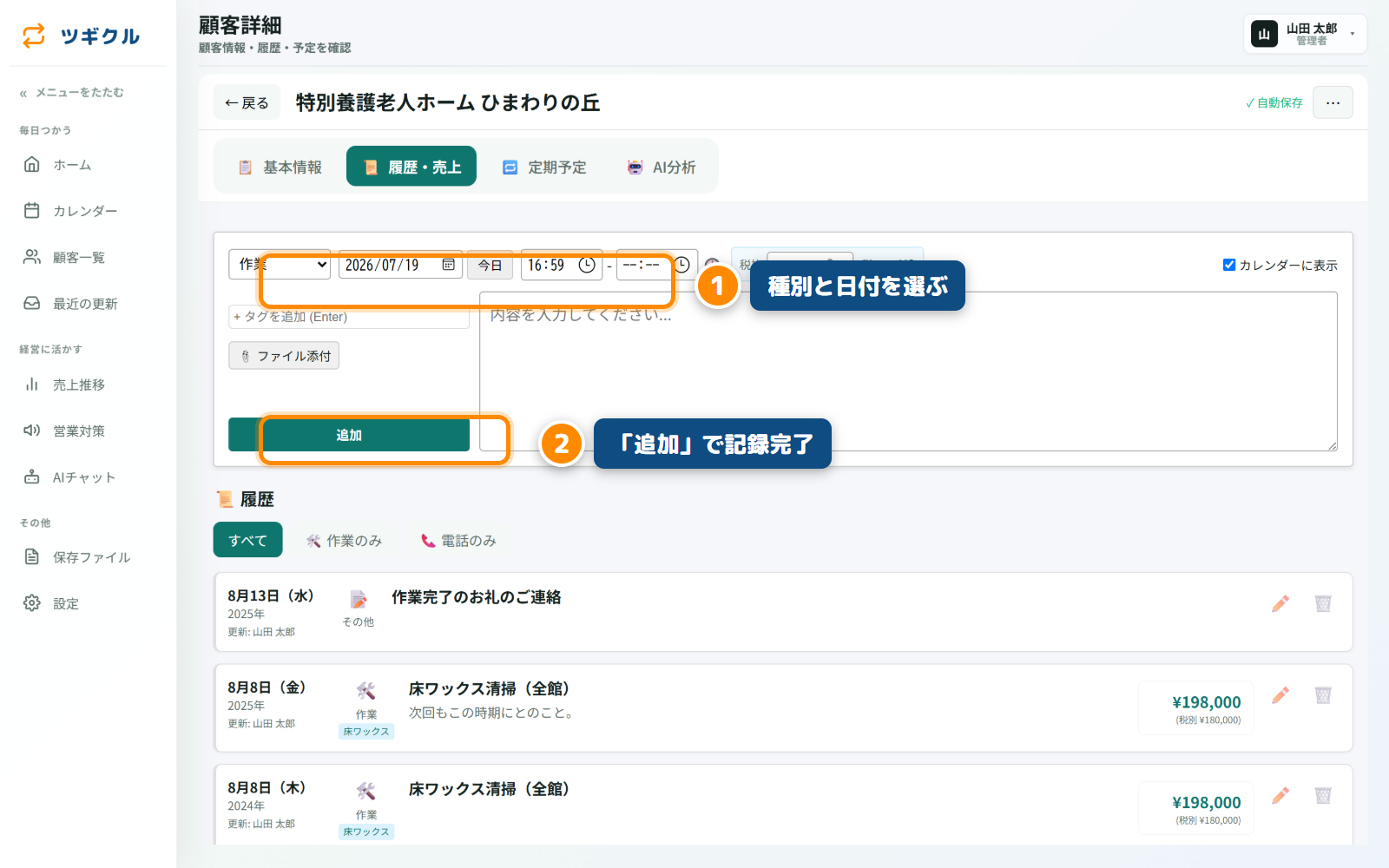
Task: Delete the 8月8日（木）2024年 entry
Action: pos(1323,795)
